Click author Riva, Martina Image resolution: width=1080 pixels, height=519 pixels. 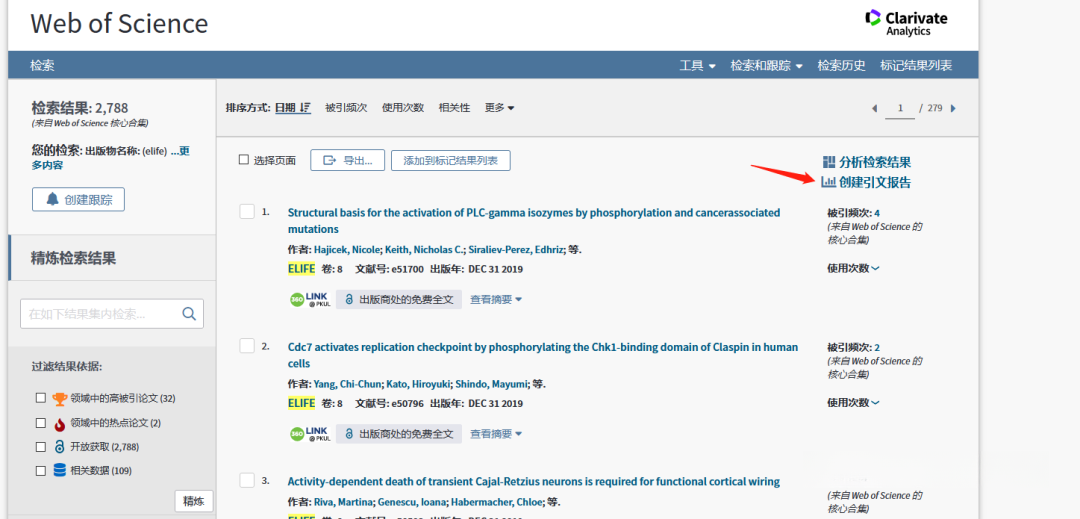tap(344, 501)
